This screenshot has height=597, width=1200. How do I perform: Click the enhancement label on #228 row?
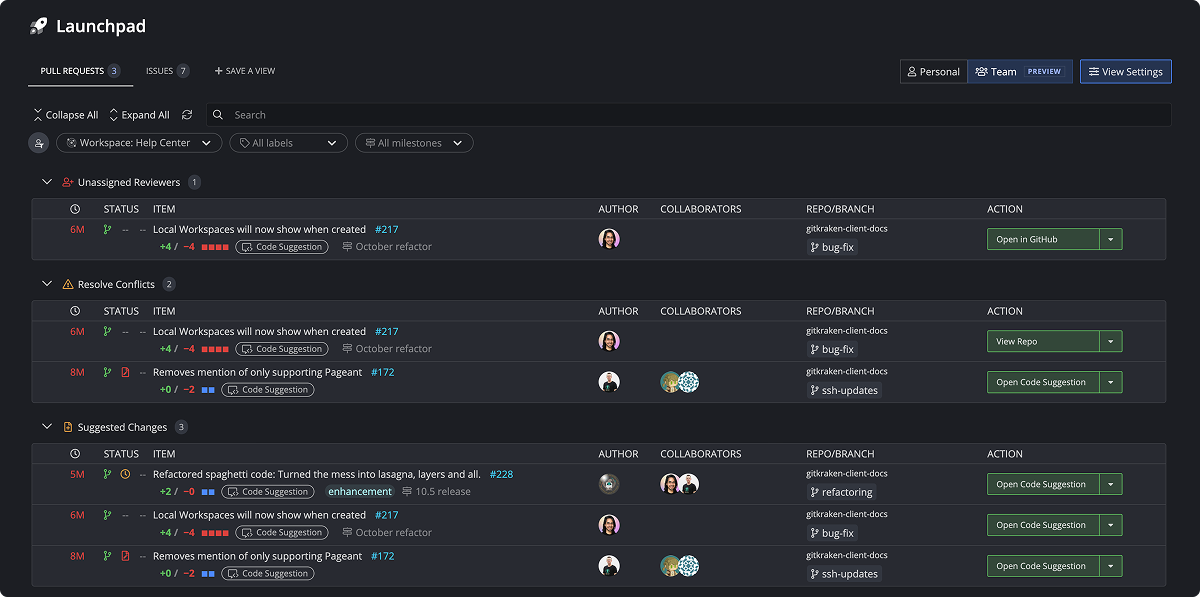(x=360, y=492)
